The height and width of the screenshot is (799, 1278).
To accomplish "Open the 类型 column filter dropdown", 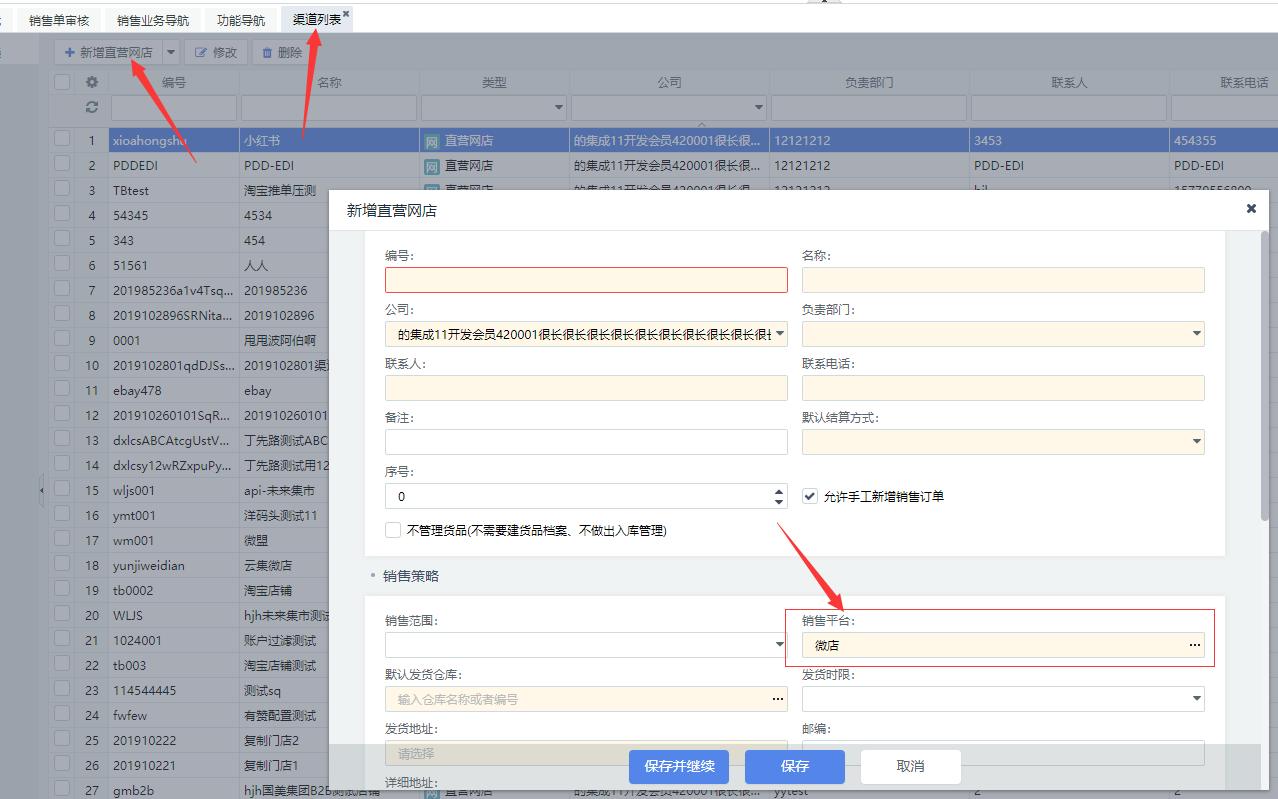I will pos(559,107).
